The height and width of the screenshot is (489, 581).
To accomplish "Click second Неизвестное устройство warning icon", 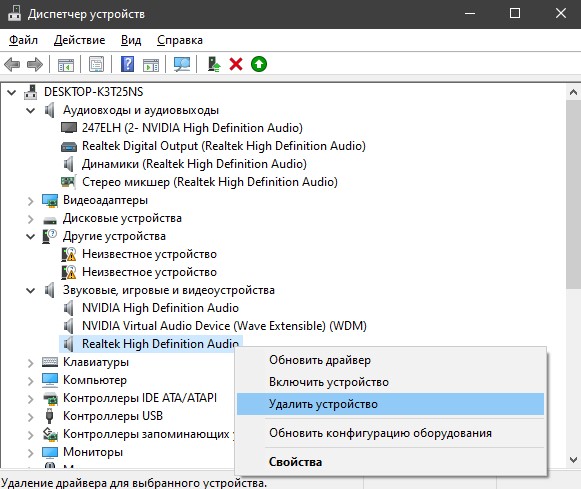I will [69, 272].
